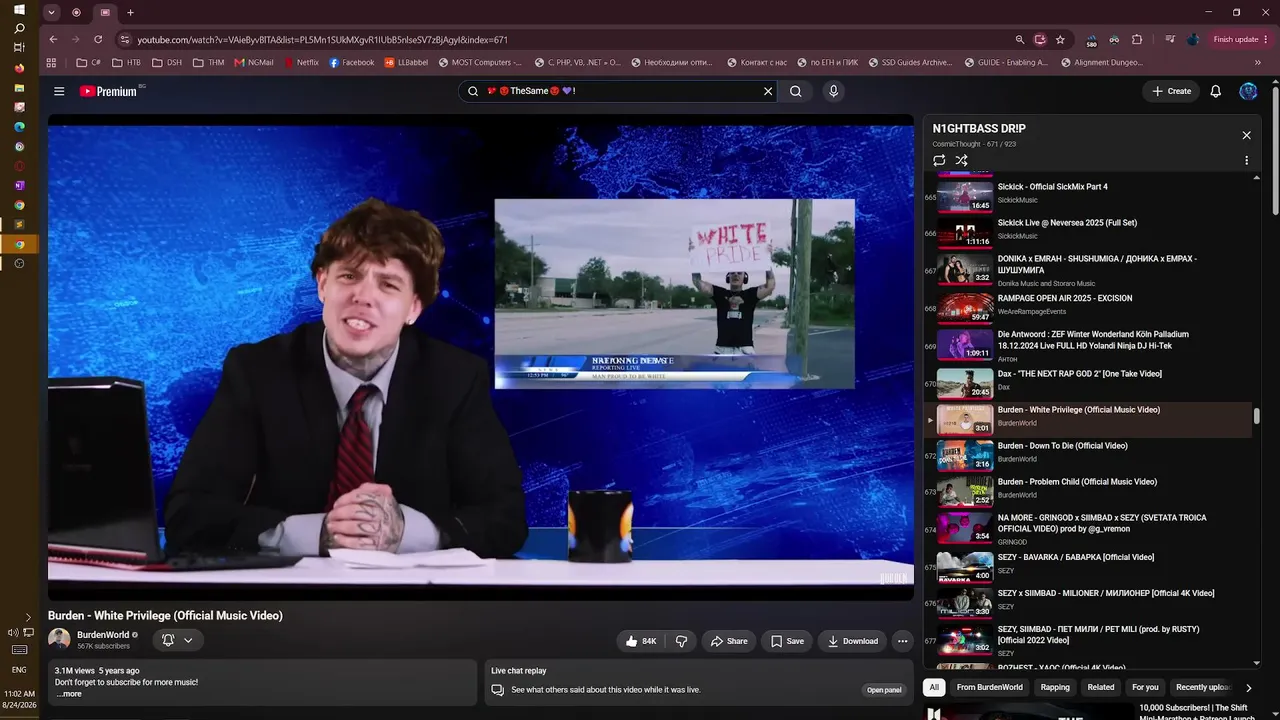
Task: Download the video
Action: tap(852, 641)
